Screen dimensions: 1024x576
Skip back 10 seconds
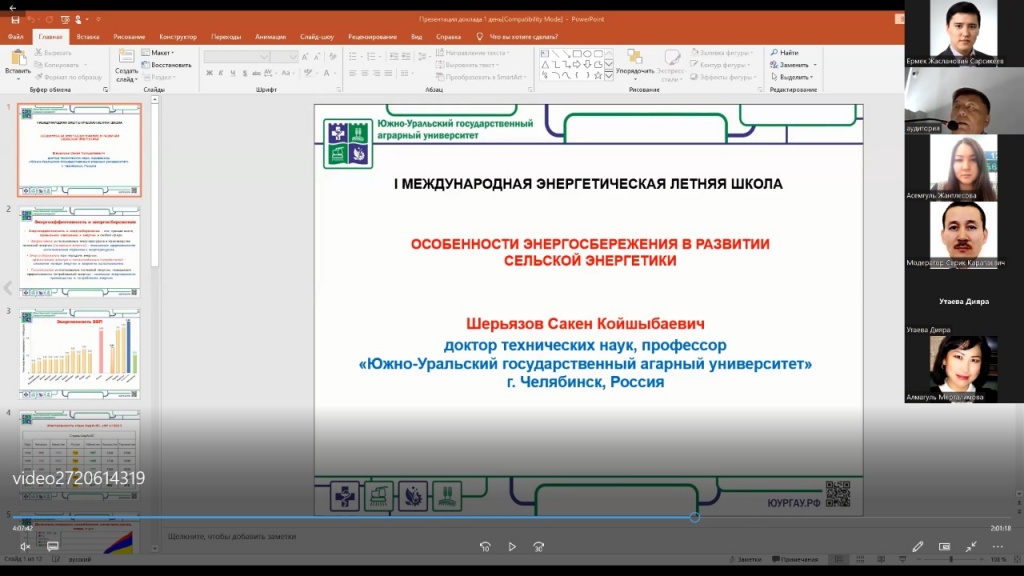(x=485, y=547)
